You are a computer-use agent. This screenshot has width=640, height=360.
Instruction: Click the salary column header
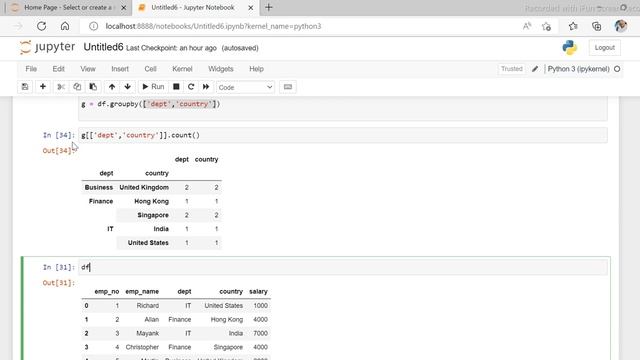pos(258,291)
